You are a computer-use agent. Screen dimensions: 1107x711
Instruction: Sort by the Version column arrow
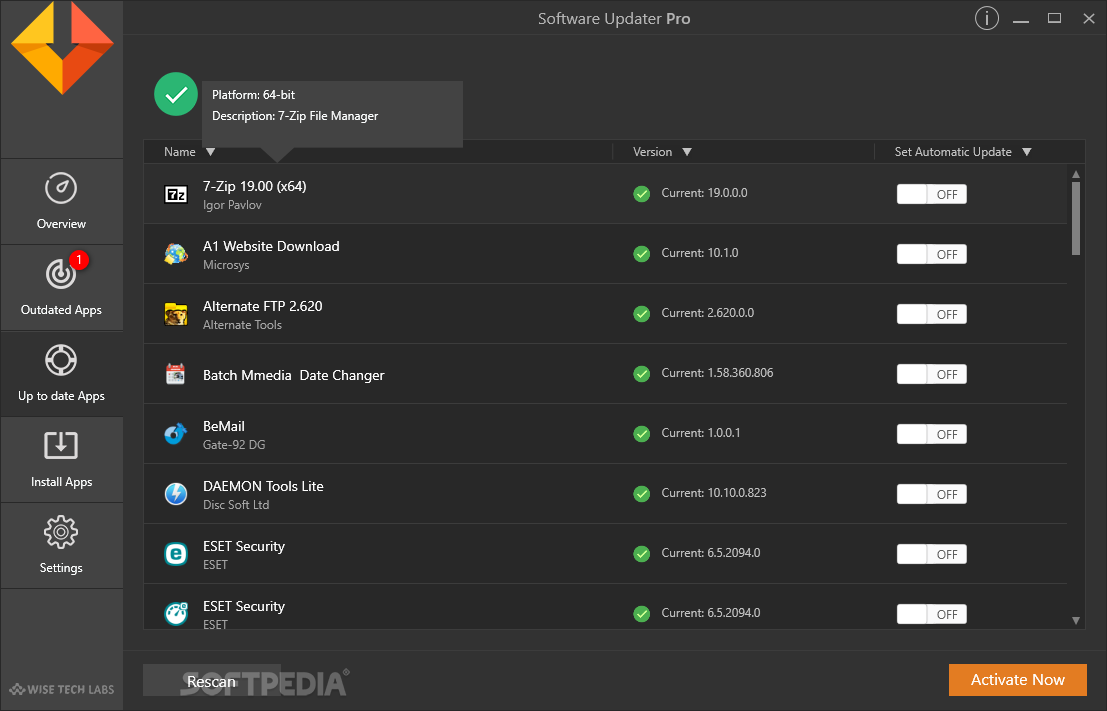pyautogui.click(x=687, y=152)
